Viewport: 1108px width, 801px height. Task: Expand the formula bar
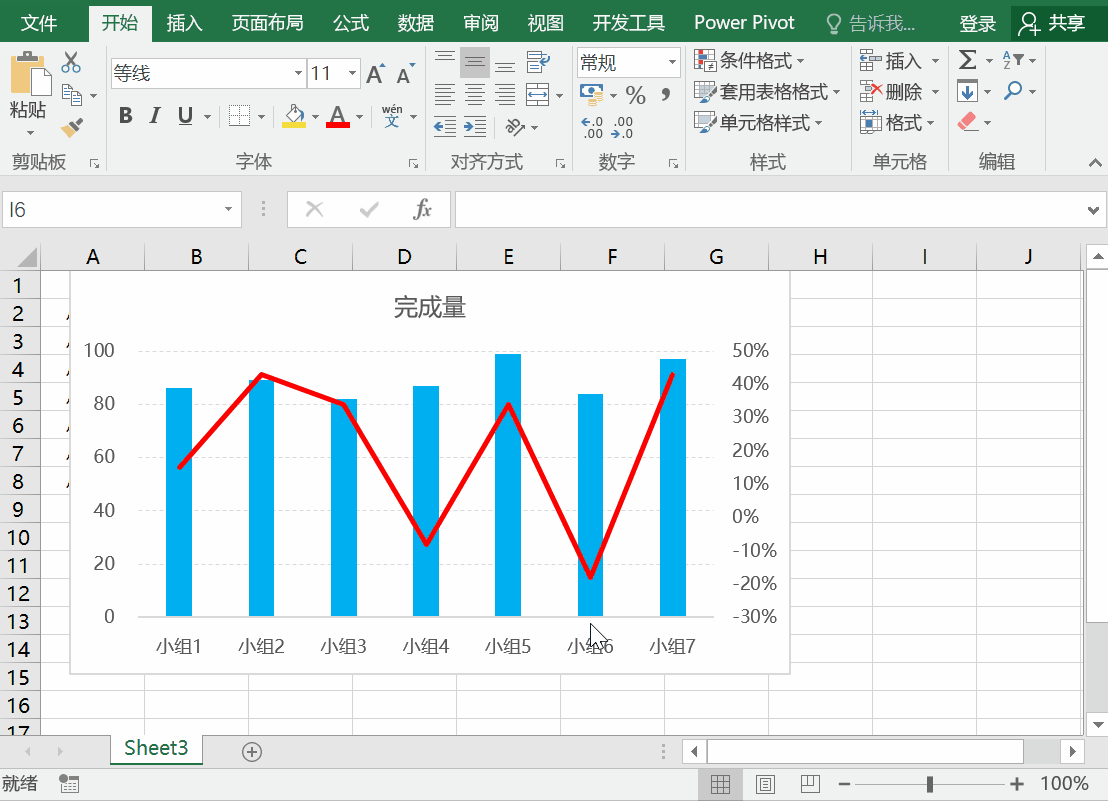[x=1093, y=210]
